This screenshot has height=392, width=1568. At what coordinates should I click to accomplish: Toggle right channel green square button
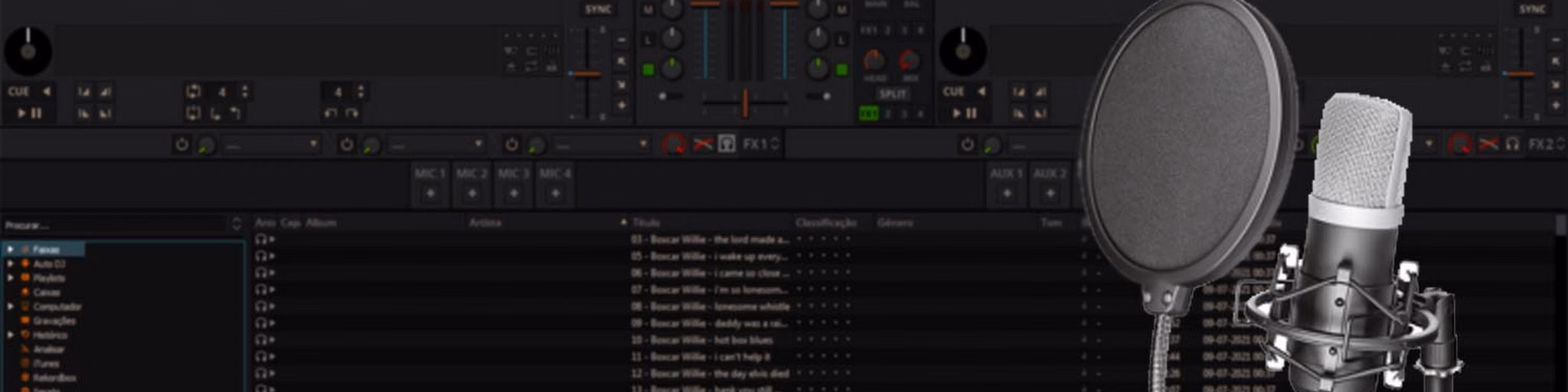tap(841, 70)
